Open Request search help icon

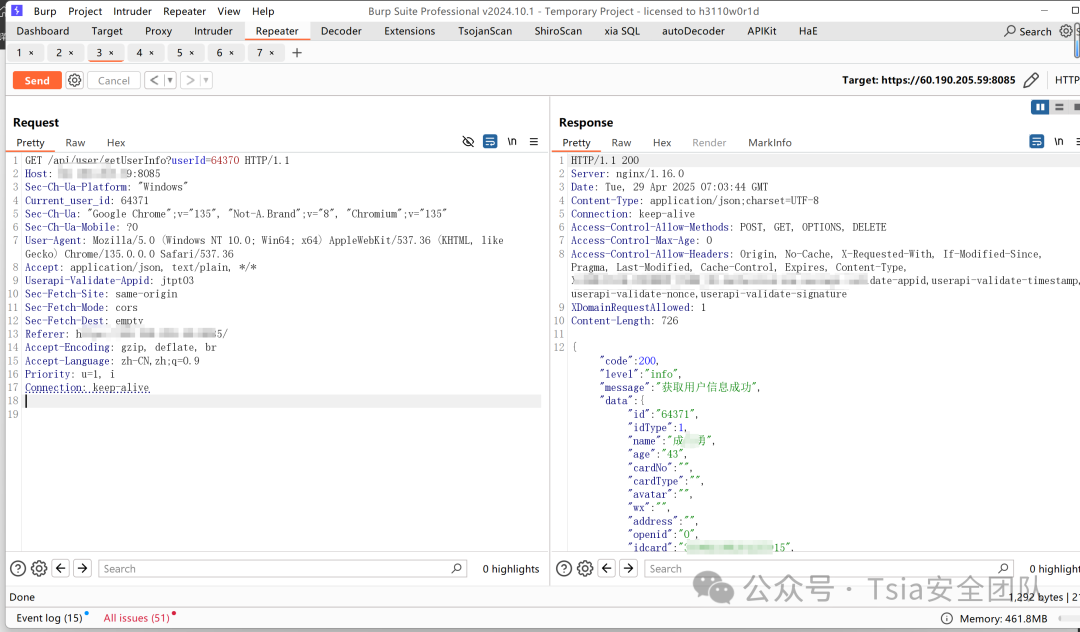pos(18,568)
